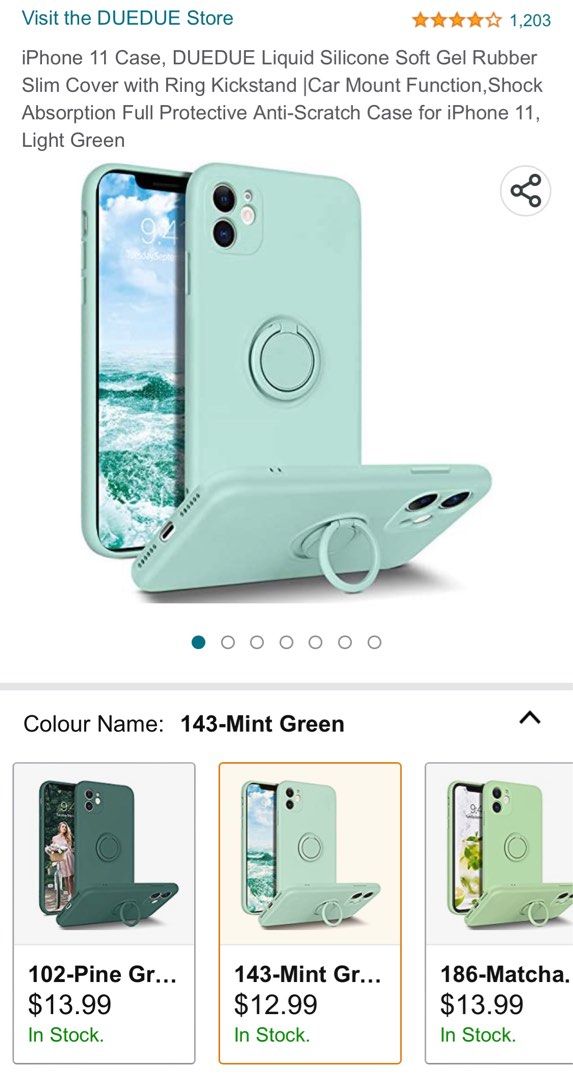Choose the 186-Matcha colour option

pyautogui.click(x=499, y=913)
